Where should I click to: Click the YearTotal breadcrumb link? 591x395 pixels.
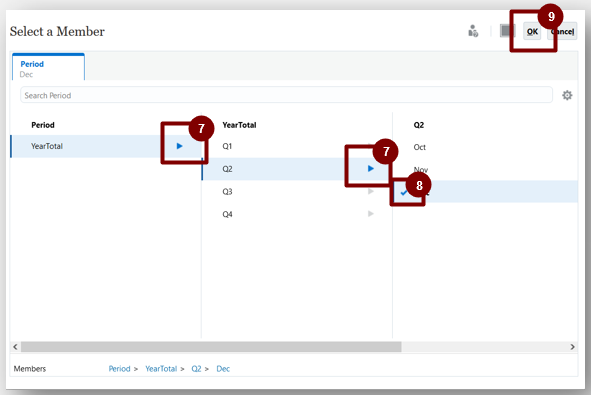click(161, 369)
